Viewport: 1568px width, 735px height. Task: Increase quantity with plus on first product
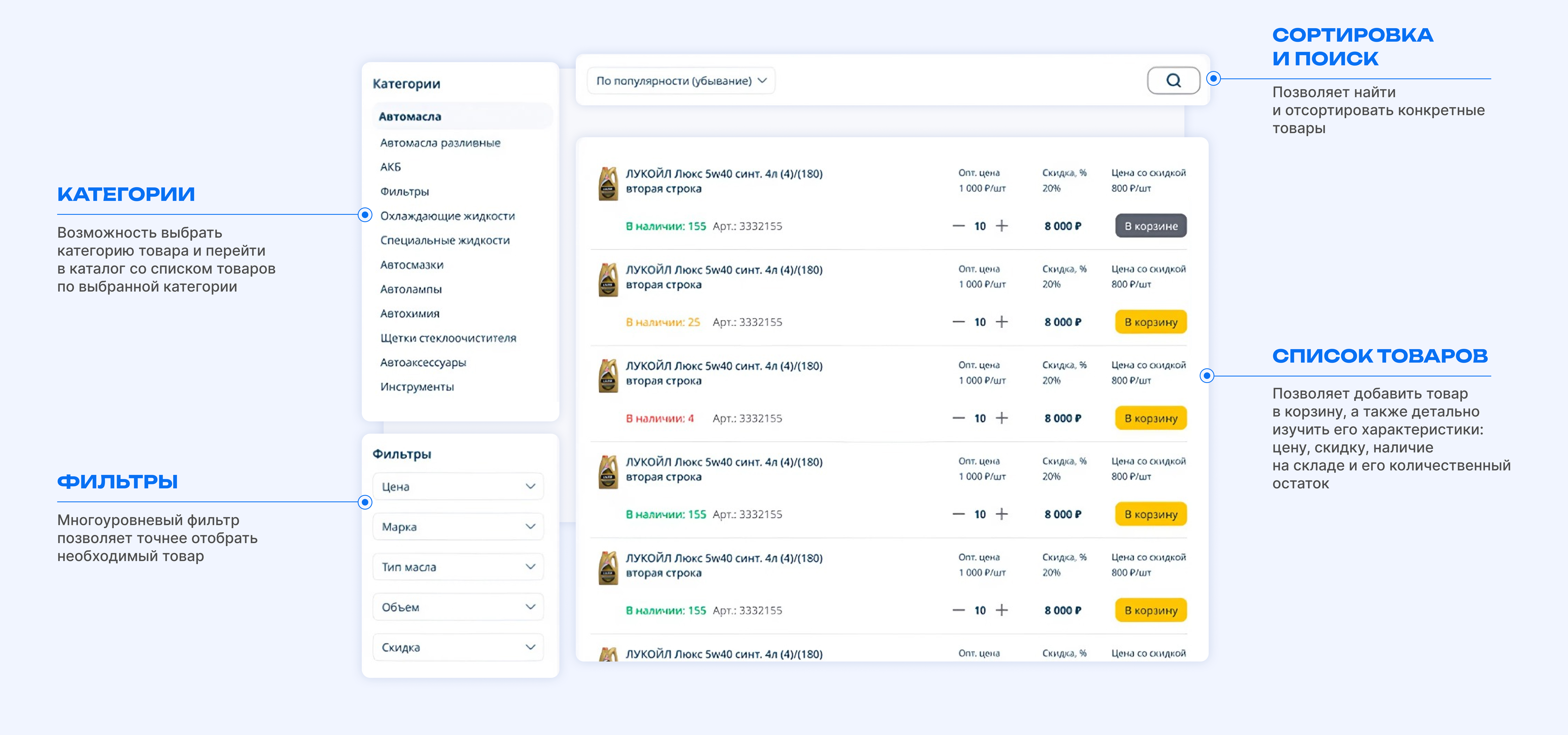click(x=1001, y=226)
